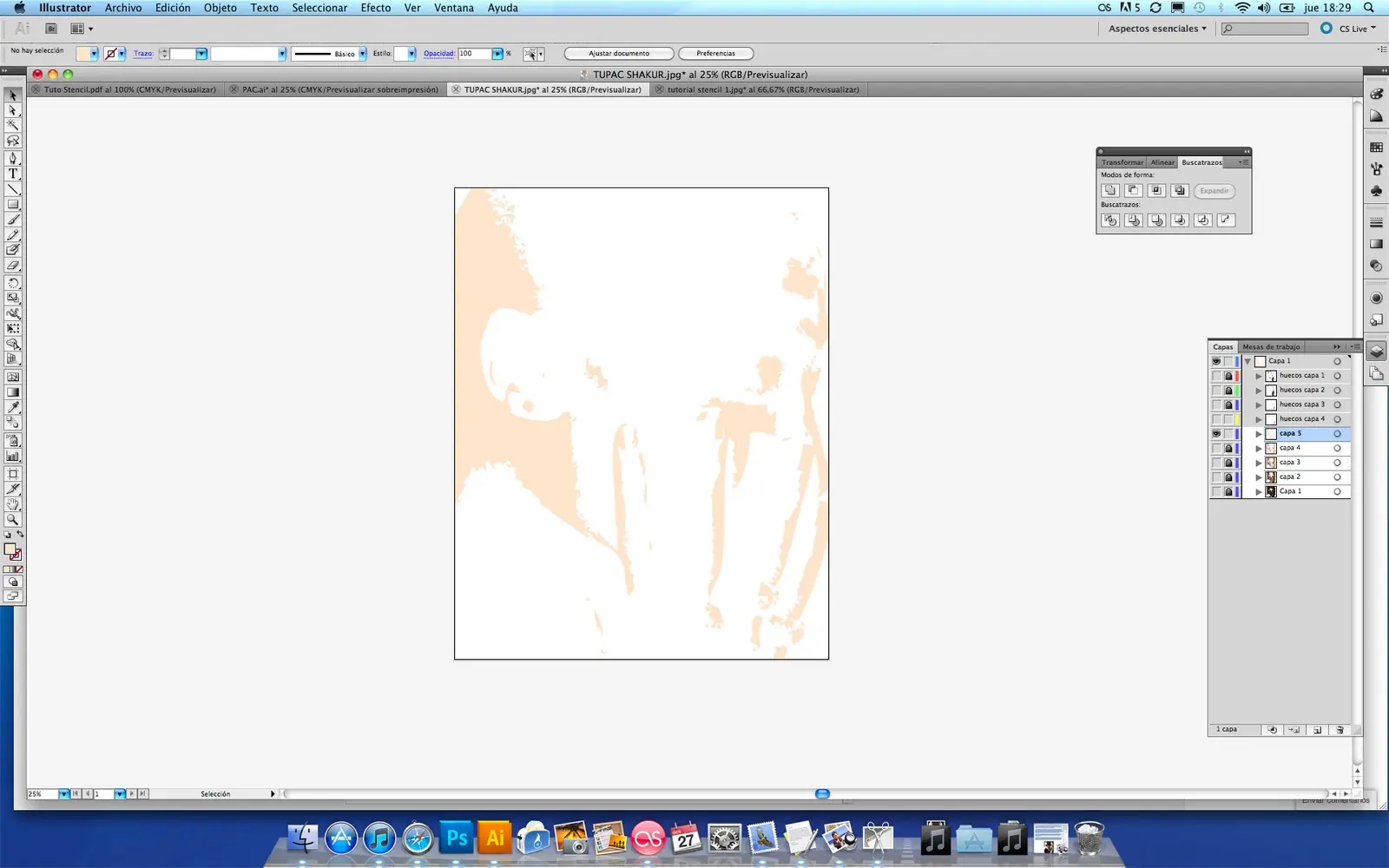Collapse the top Capa 1 layer group

tap(1247, 361)
